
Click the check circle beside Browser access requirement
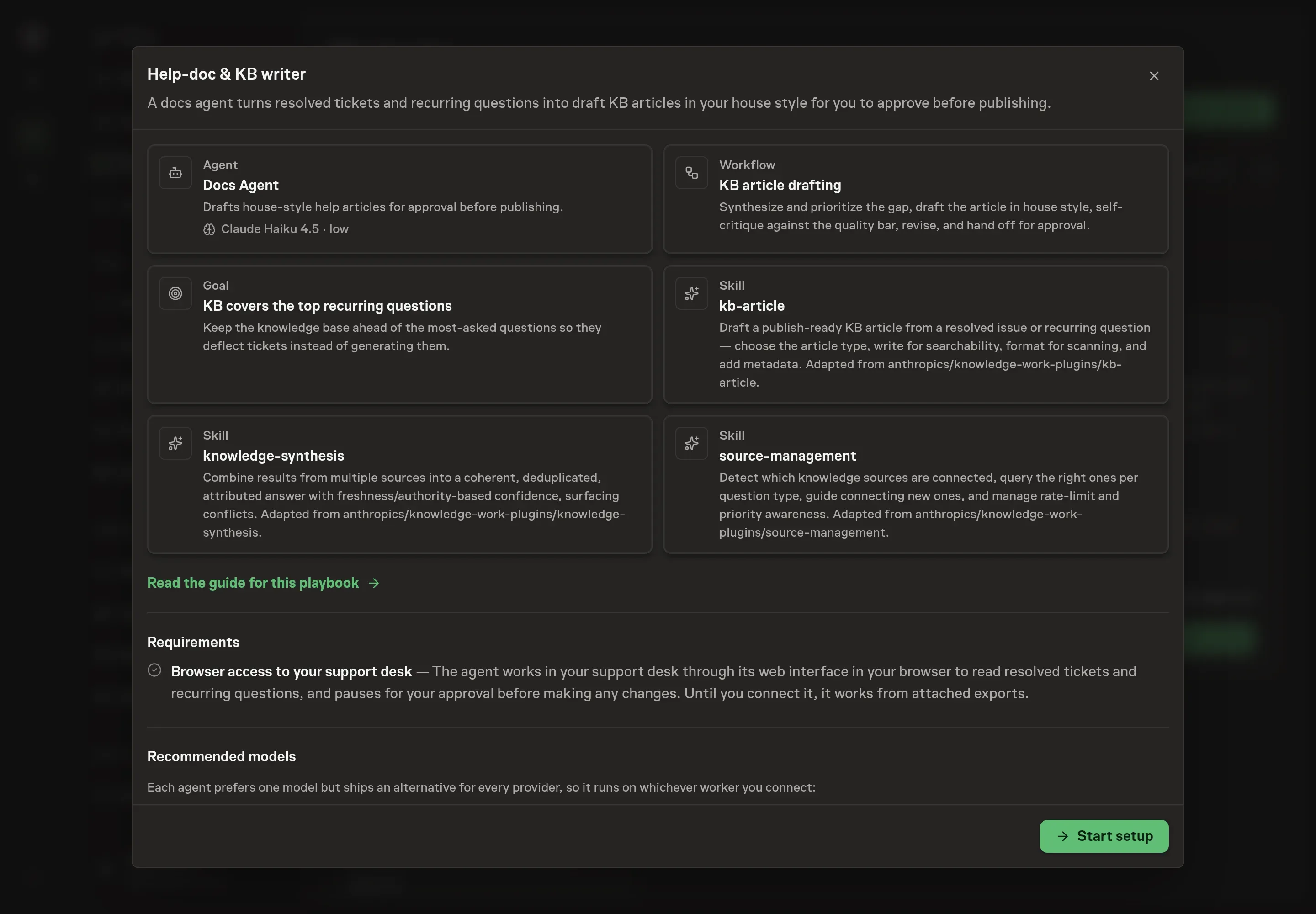[x=154, y=670]
